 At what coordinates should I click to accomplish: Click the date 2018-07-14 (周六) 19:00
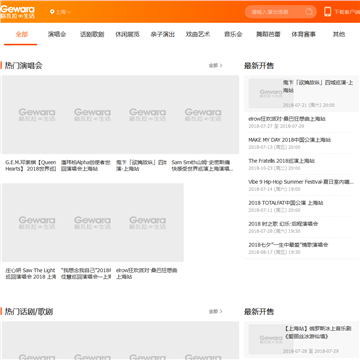click(274, 189)
